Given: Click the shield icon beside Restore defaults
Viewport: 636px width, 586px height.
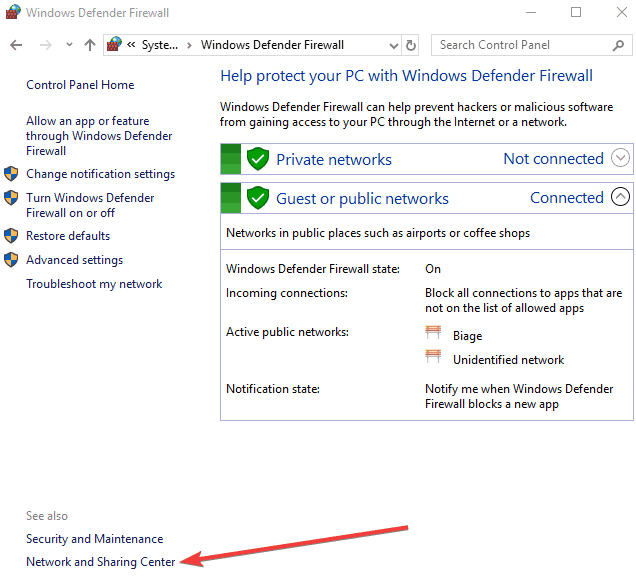Looking at the screenshot, I should coord(11,236).
